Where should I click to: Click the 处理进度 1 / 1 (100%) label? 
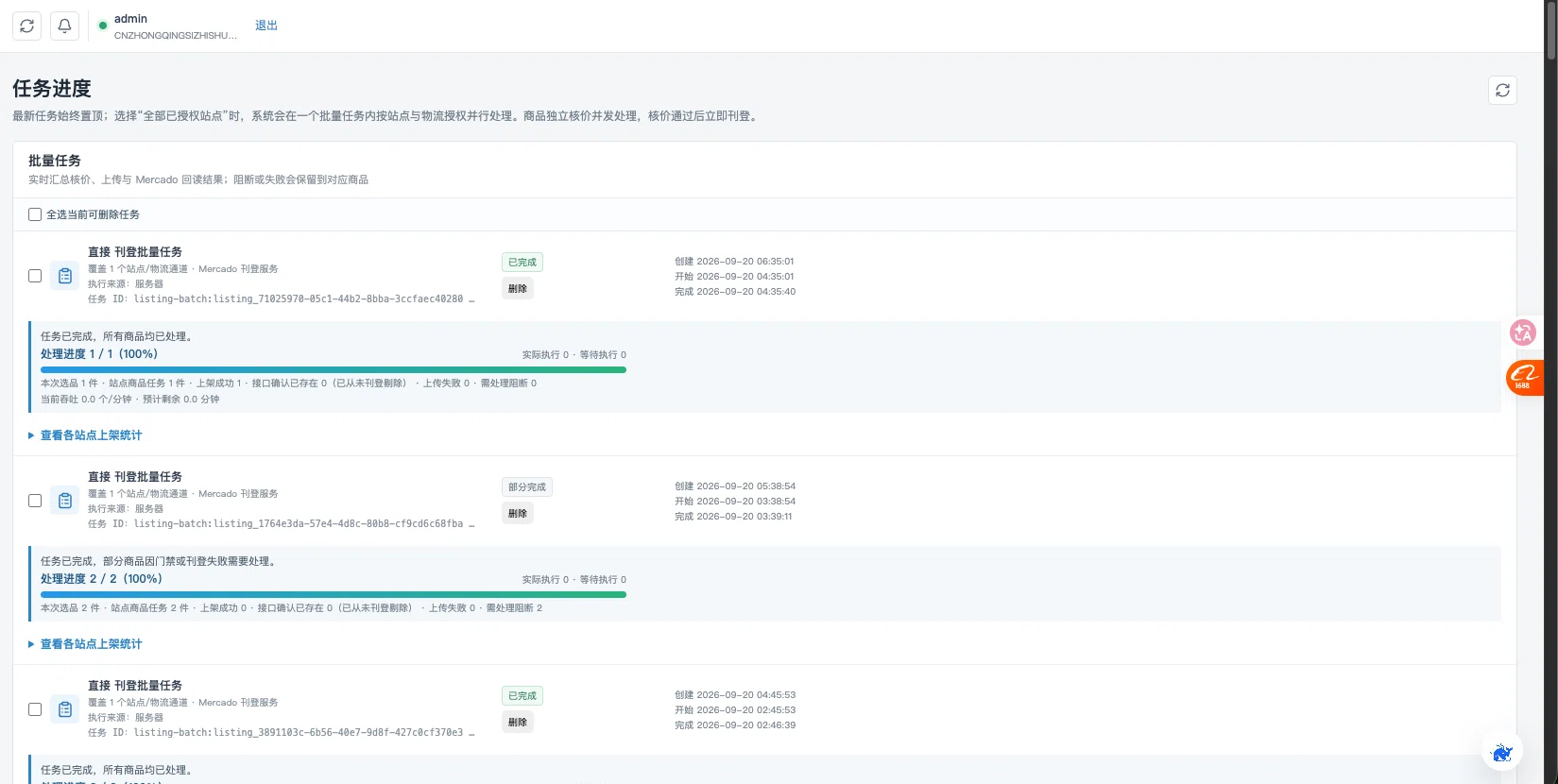99,354
